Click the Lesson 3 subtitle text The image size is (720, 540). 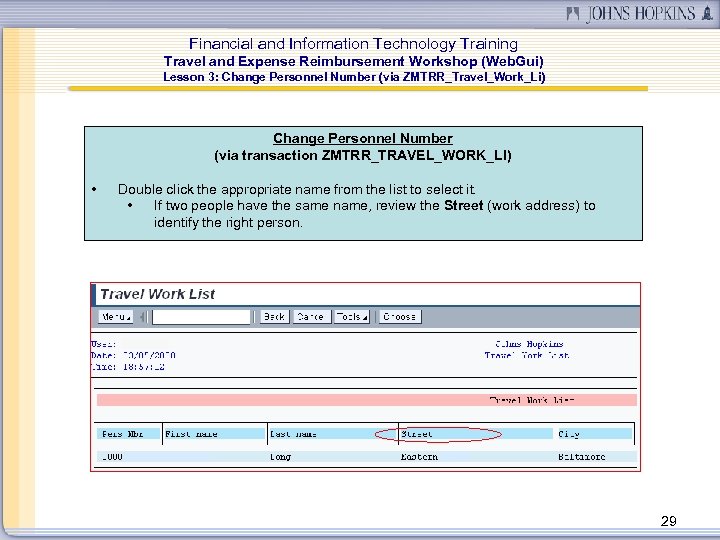point(354,77)
